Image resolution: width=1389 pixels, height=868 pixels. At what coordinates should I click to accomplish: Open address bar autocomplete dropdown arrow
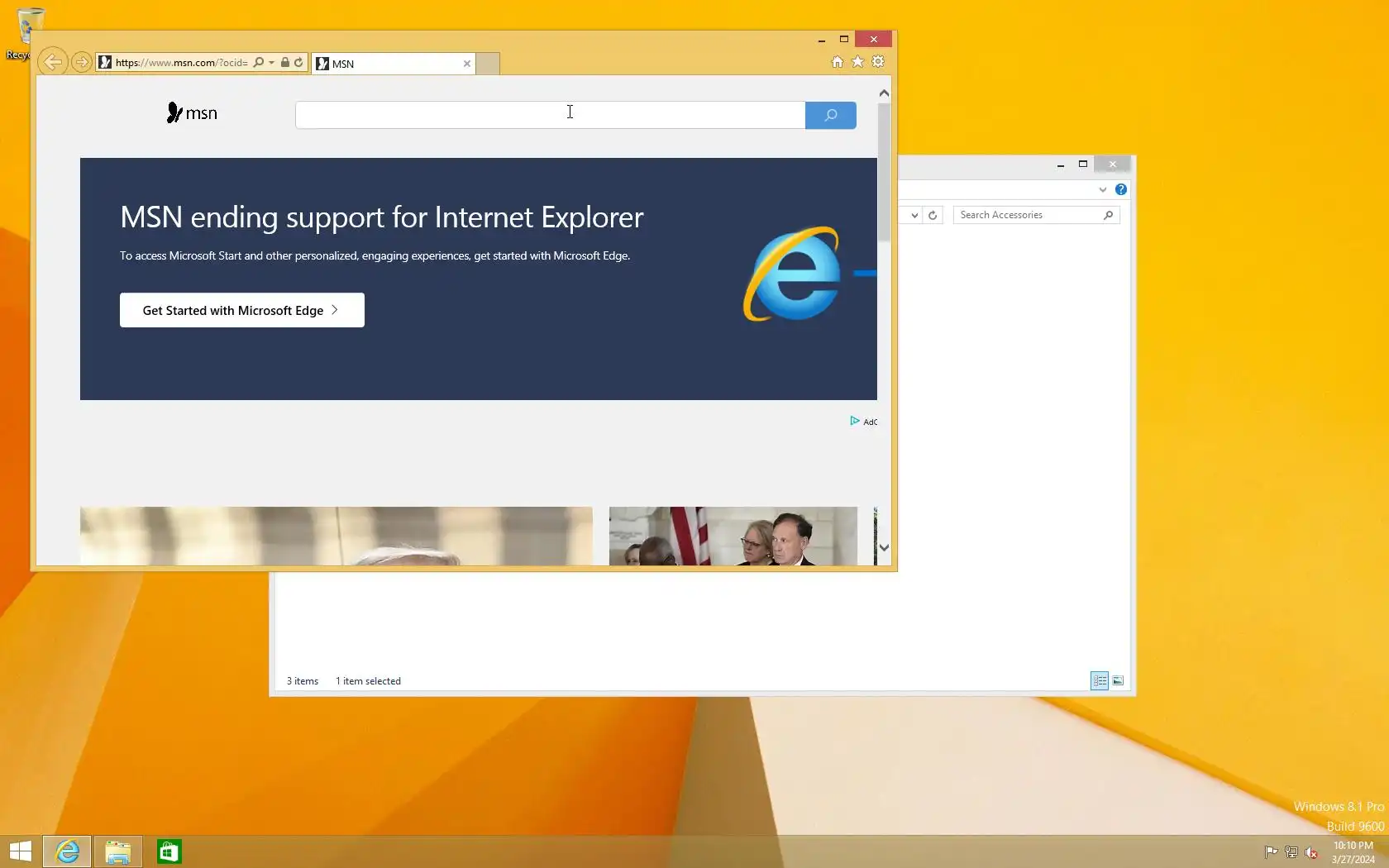click(271, 62)
